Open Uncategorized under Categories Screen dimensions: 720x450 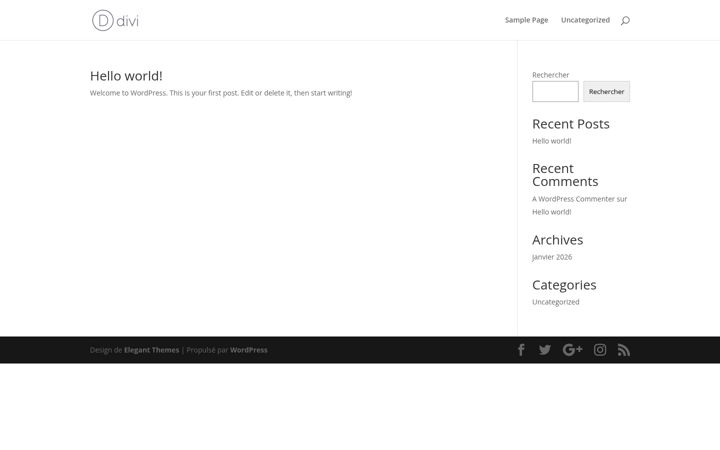pos(556,302)
